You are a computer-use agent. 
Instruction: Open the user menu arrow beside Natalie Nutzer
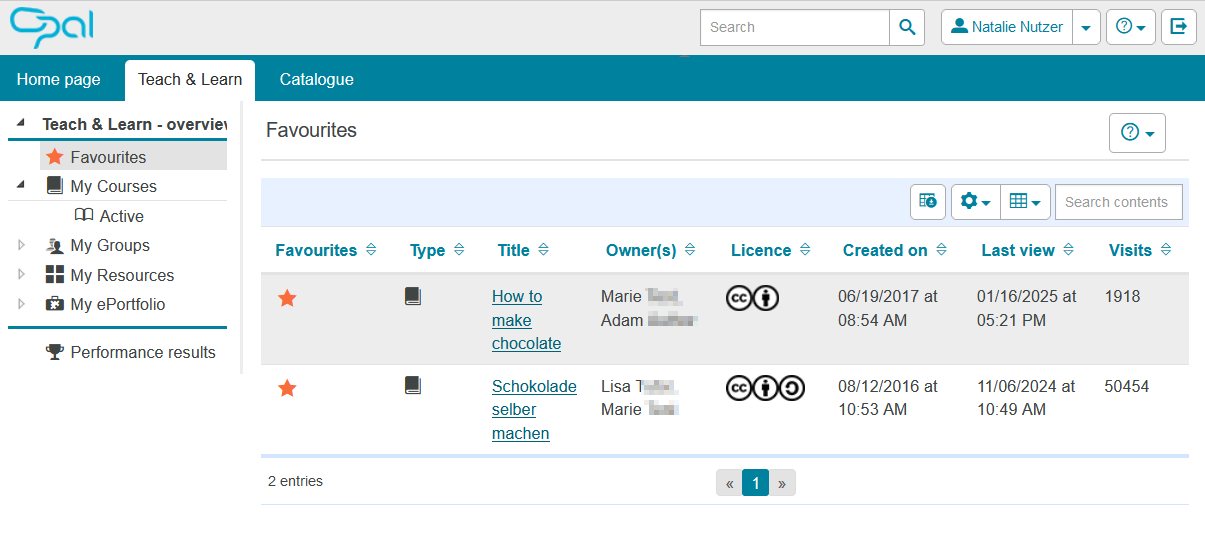pyautogui.click(x=1086, y=28)
